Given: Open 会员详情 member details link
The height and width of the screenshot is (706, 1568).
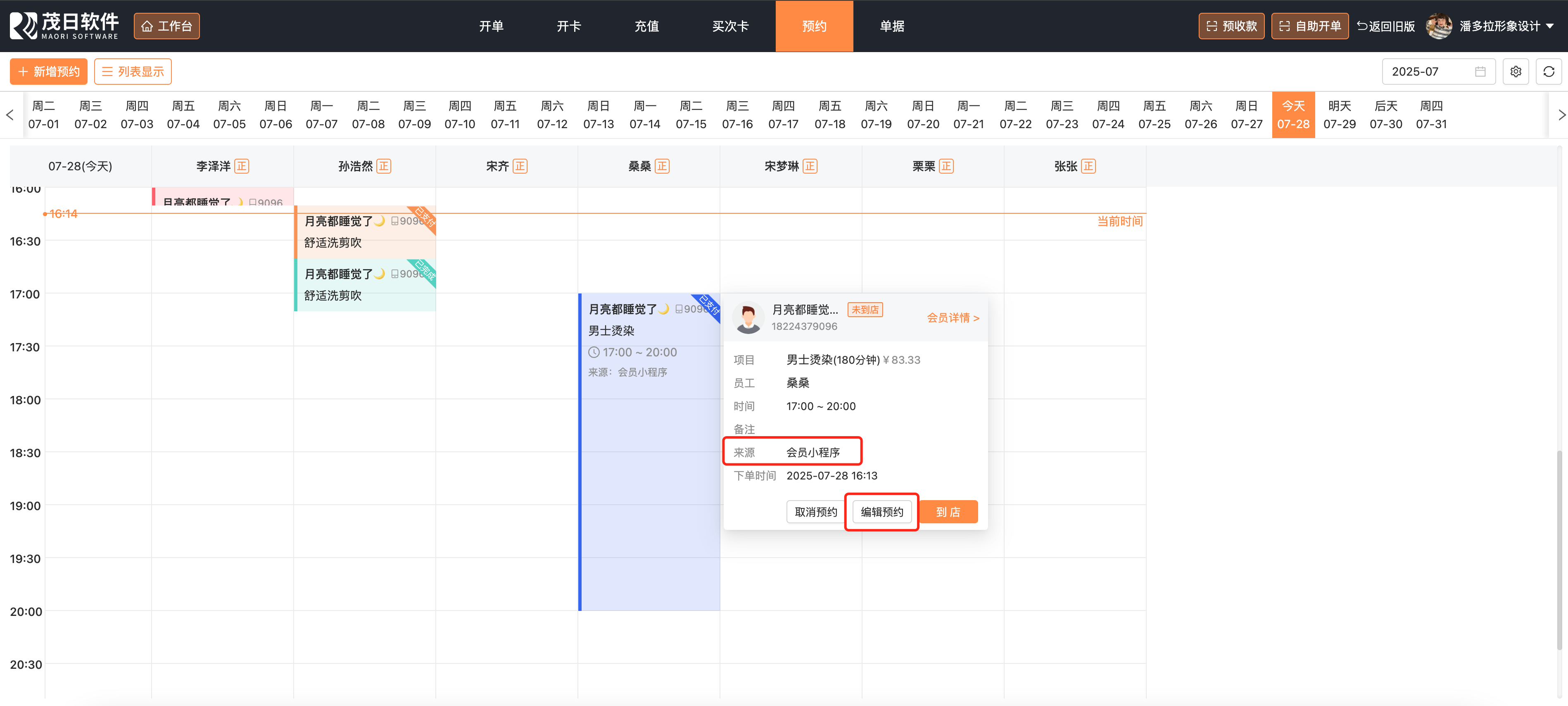Looking at the screenshot, I should click(953, 318).
